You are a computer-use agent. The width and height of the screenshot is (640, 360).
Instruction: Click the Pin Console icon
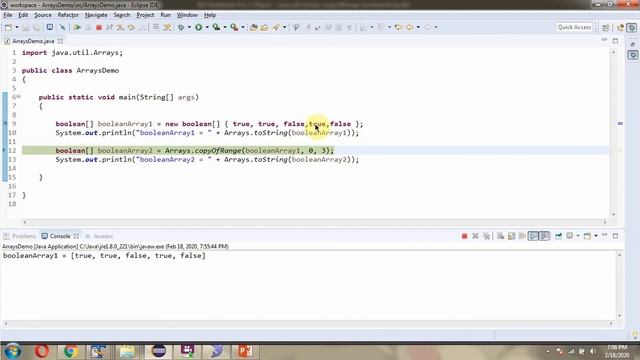(x=558, y=236)
